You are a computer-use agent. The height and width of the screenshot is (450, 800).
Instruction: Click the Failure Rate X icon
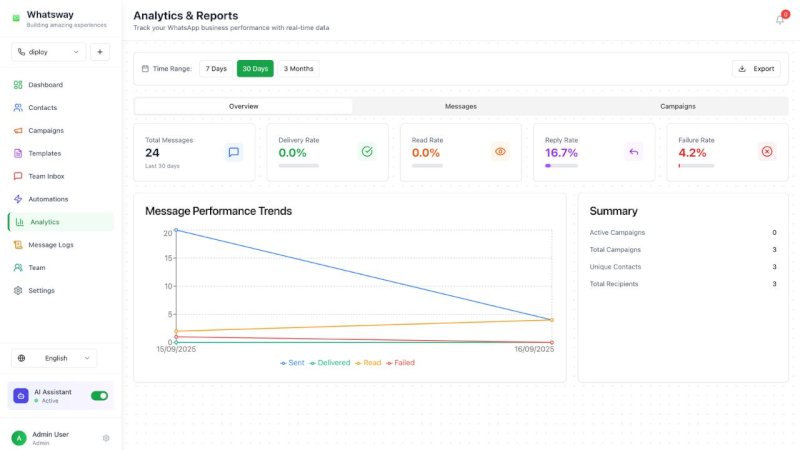[x=767, y=152]
